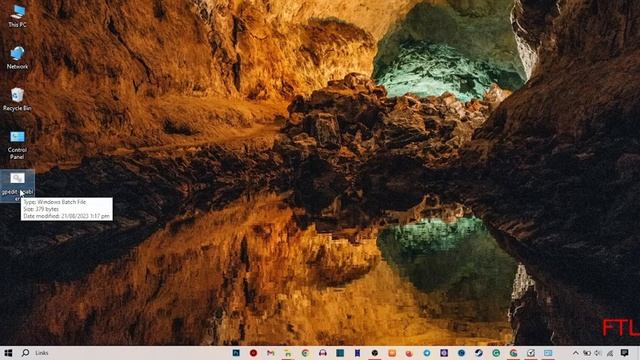Select the Recycle Bin desktop icon
The height and width of the screenshot is (360, 640).
coord(17,99)
